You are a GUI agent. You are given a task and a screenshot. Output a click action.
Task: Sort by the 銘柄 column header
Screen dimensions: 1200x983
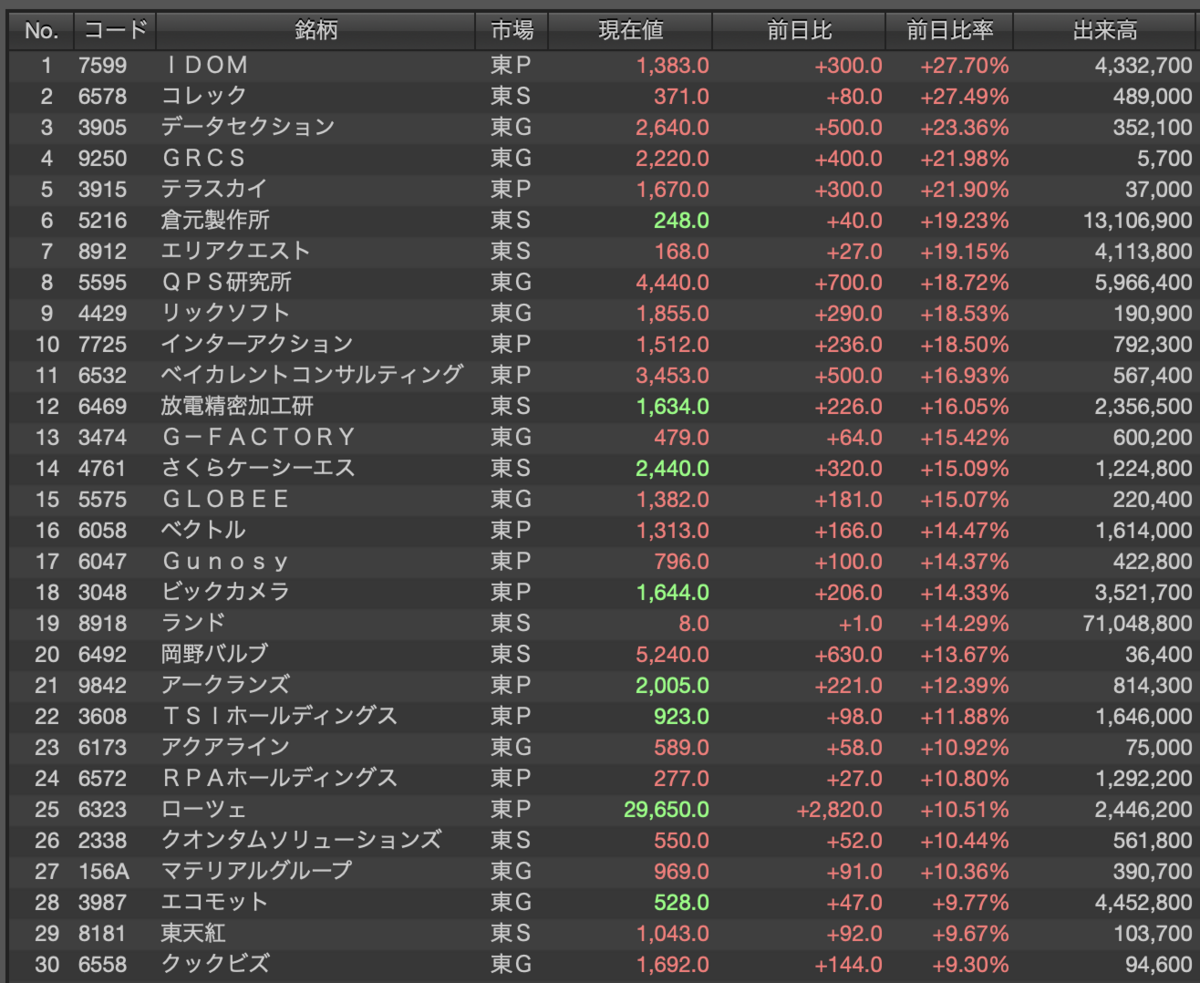(316, 31)
